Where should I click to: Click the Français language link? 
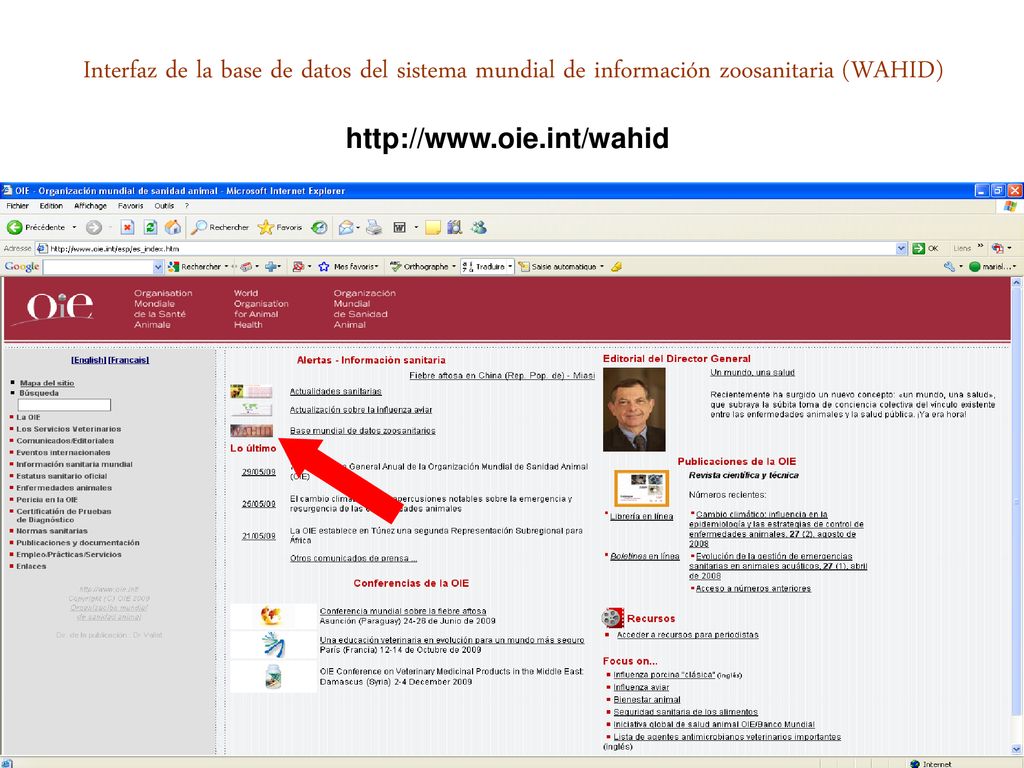tap(128, 360)
